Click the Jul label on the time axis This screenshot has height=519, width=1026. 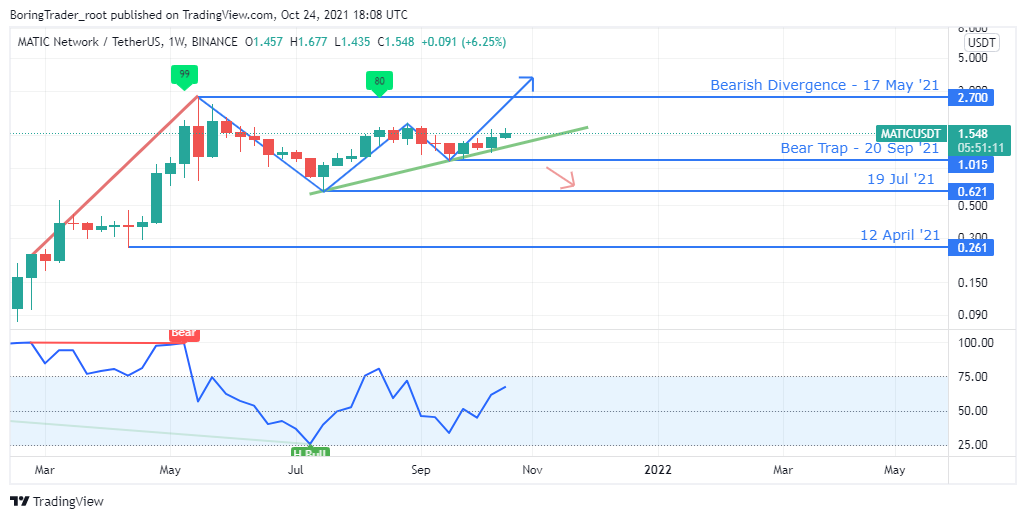point(296,469)
